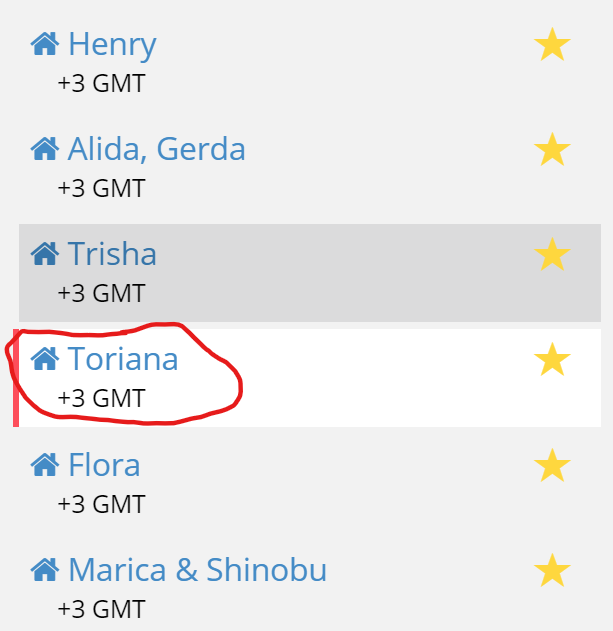Click the home icon beside Henry
613x631 pixels.
coord(45,43)
